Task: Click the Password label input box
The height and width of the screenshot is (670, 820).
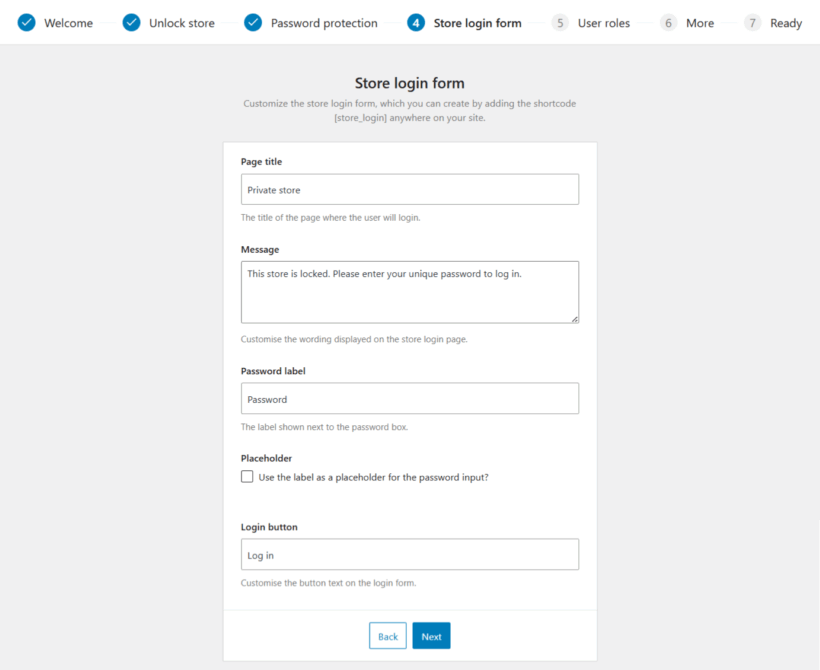Action: [x=410, y=398]
